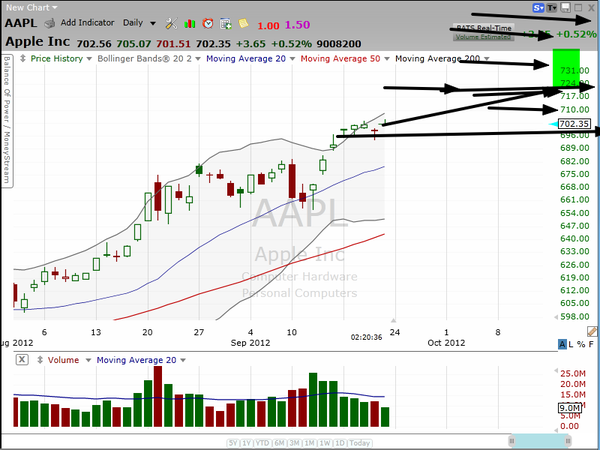Click the magenta 1.50 value
Viewport: 600px width, 450px height.
(x=297, y=25)
